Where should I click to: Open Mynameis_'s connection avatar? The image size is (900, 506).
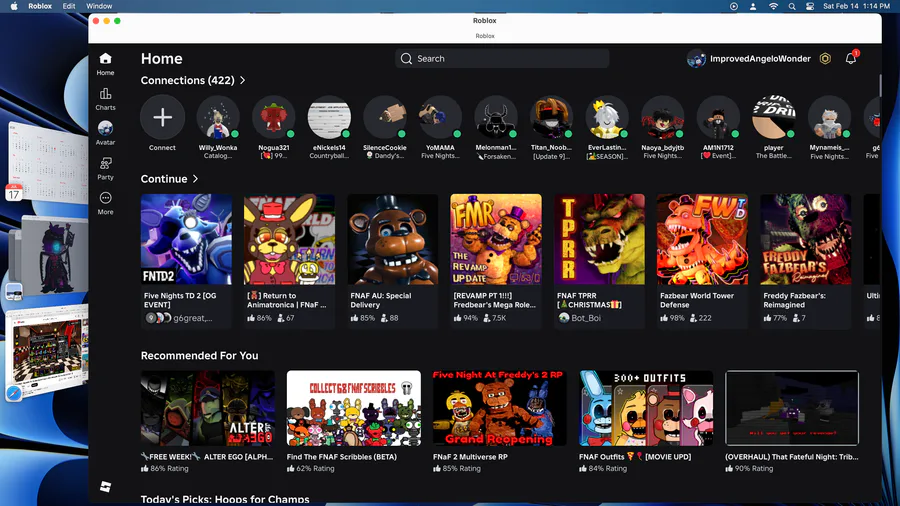pos(829,117)
